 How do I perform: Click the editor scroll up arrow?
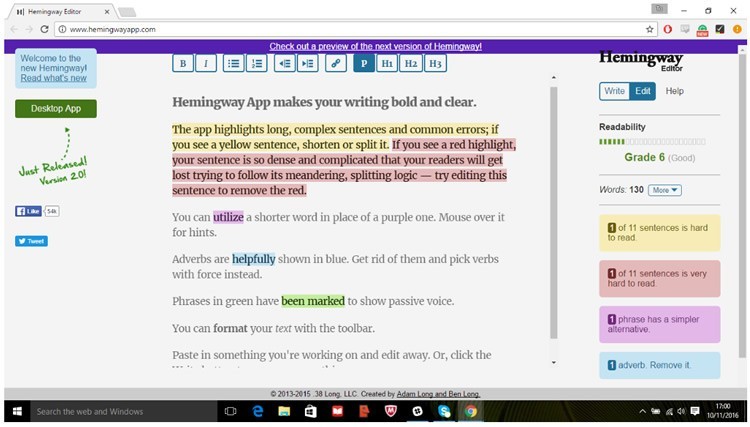point(554,77)
